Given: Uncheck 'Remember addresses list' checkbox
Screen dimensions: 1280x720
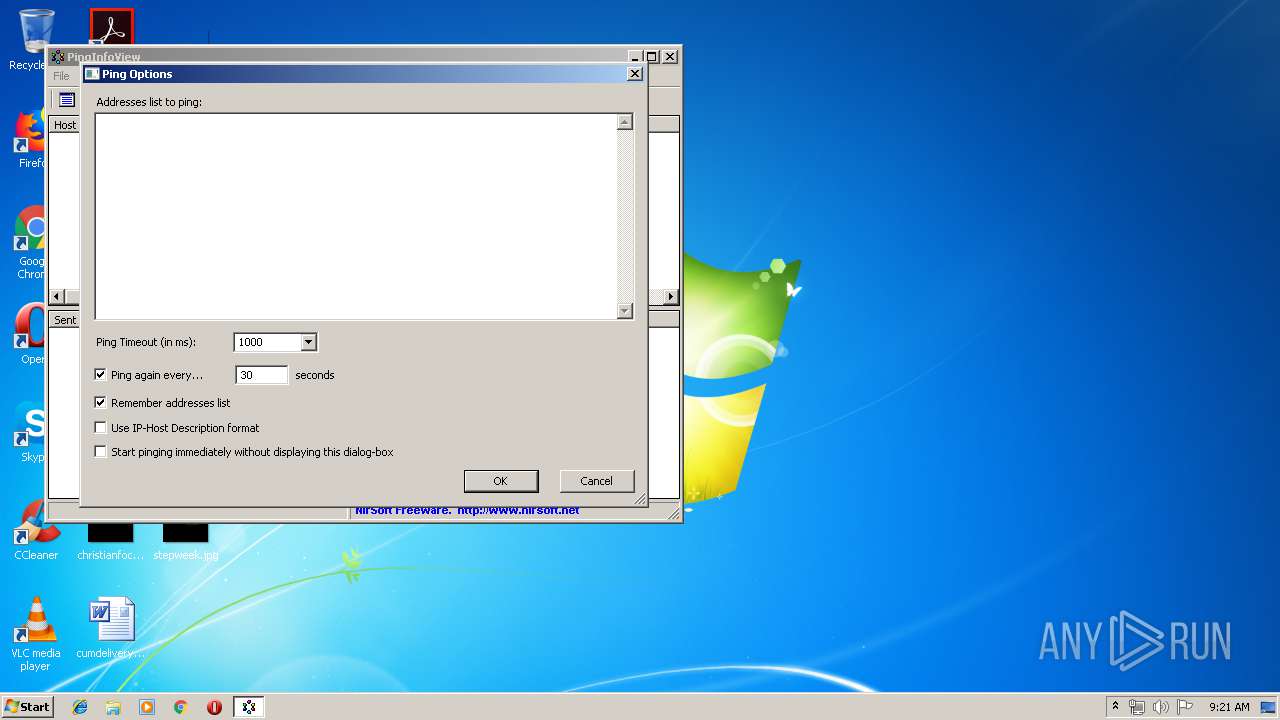Looking at the screenshot, I should coord(100,403).
